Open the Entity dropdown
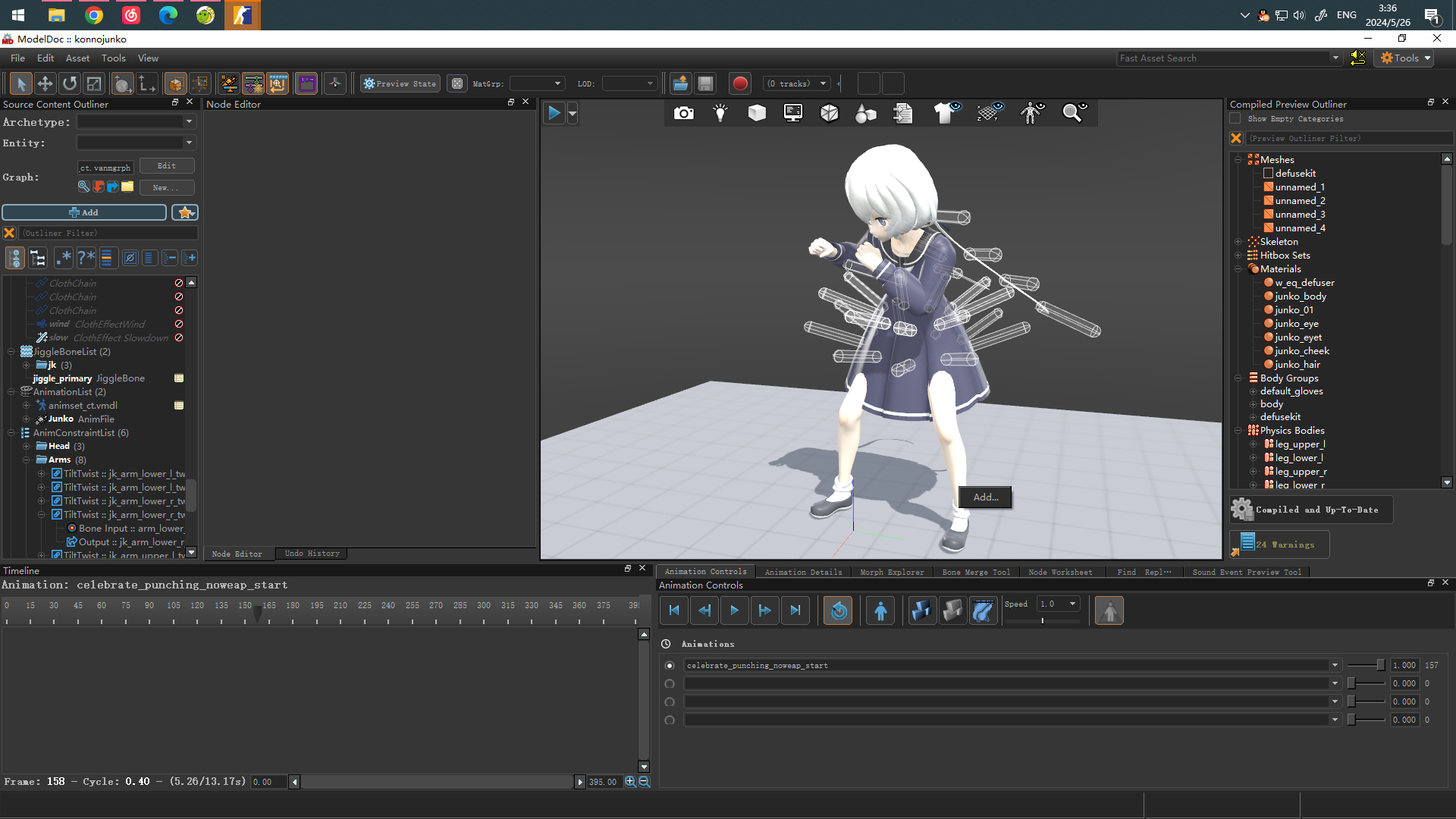This screenshot has height=819, width=1456. tap(136, 143)
